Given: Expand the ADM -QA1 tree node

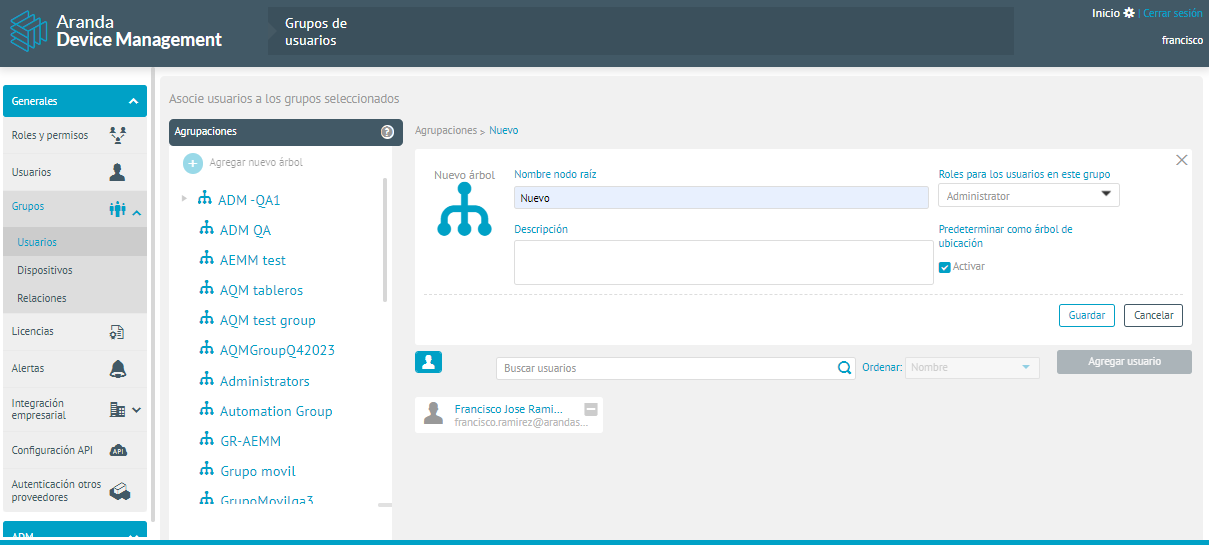Looking at the screenshot, I should click(x=184, y=199).
